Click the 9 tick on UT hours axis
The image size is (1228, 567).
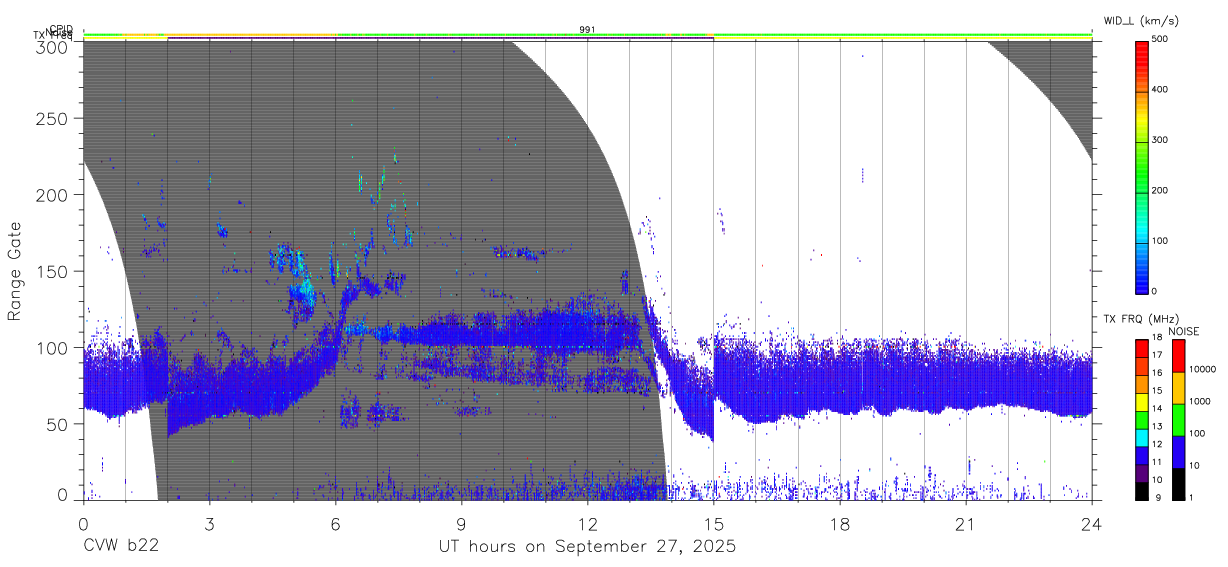(x=461, y=525)
